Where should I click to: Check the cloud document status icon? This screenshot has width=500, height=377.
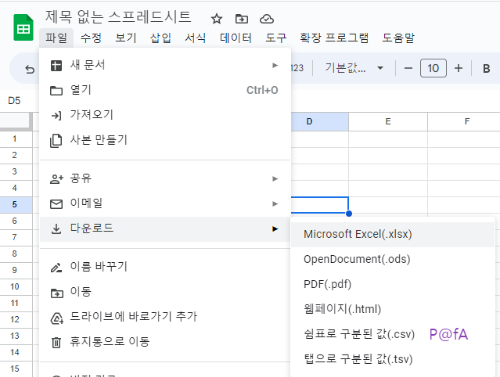point(267,19)
